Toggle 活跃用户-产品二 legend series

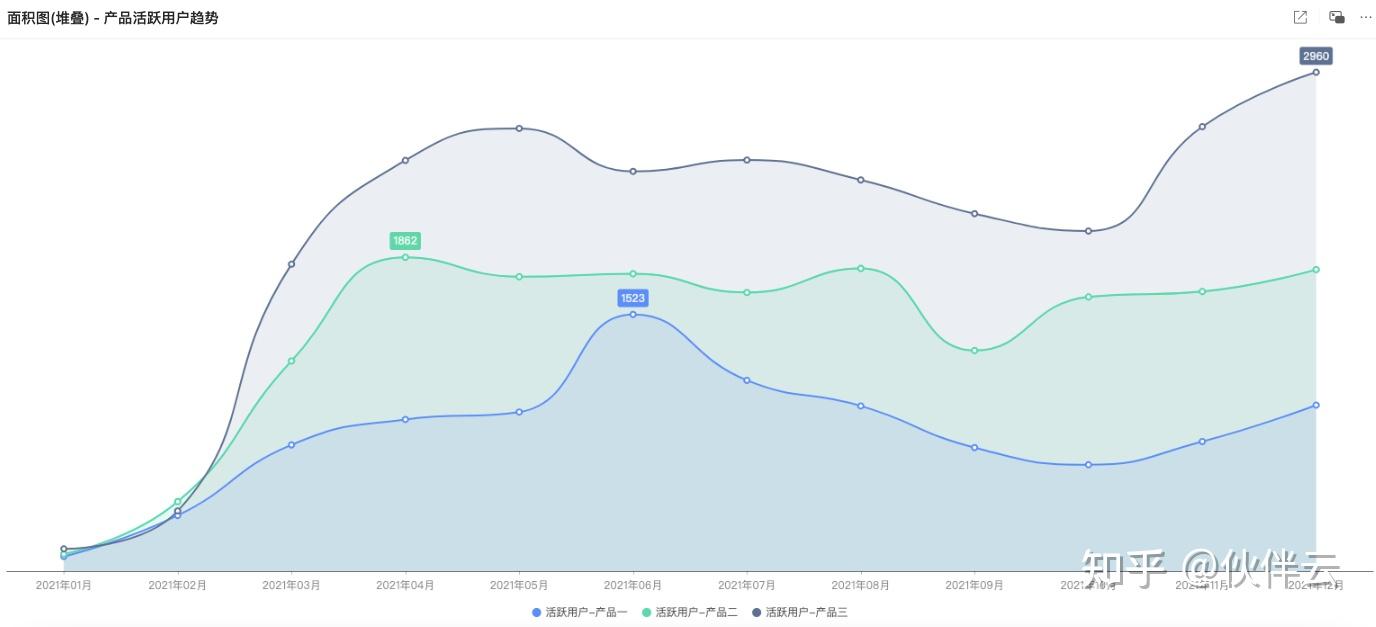690,612
